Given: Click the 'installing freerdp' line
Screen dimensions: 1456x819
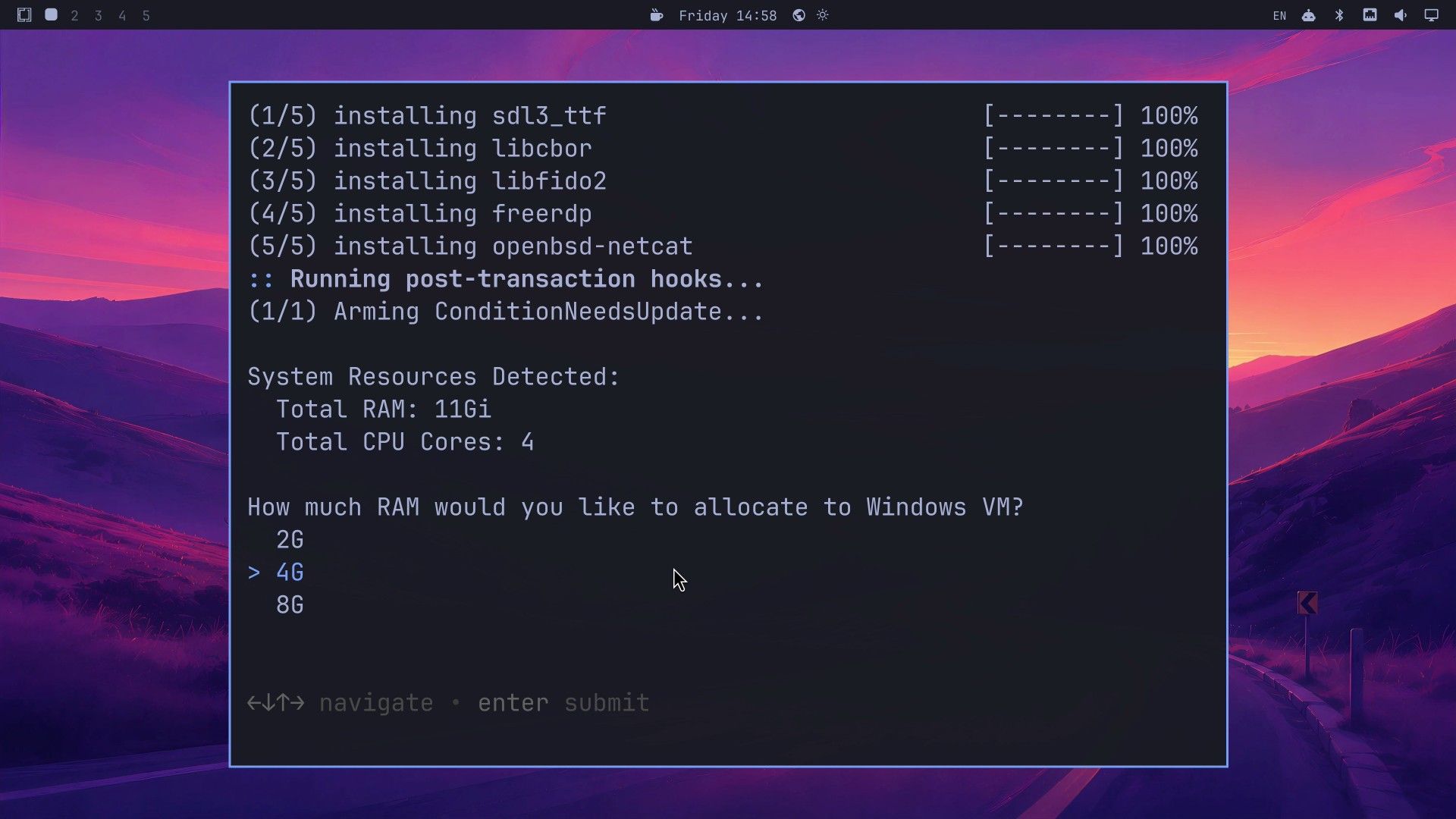Looking at the screenshot, I should pos(419,214).
